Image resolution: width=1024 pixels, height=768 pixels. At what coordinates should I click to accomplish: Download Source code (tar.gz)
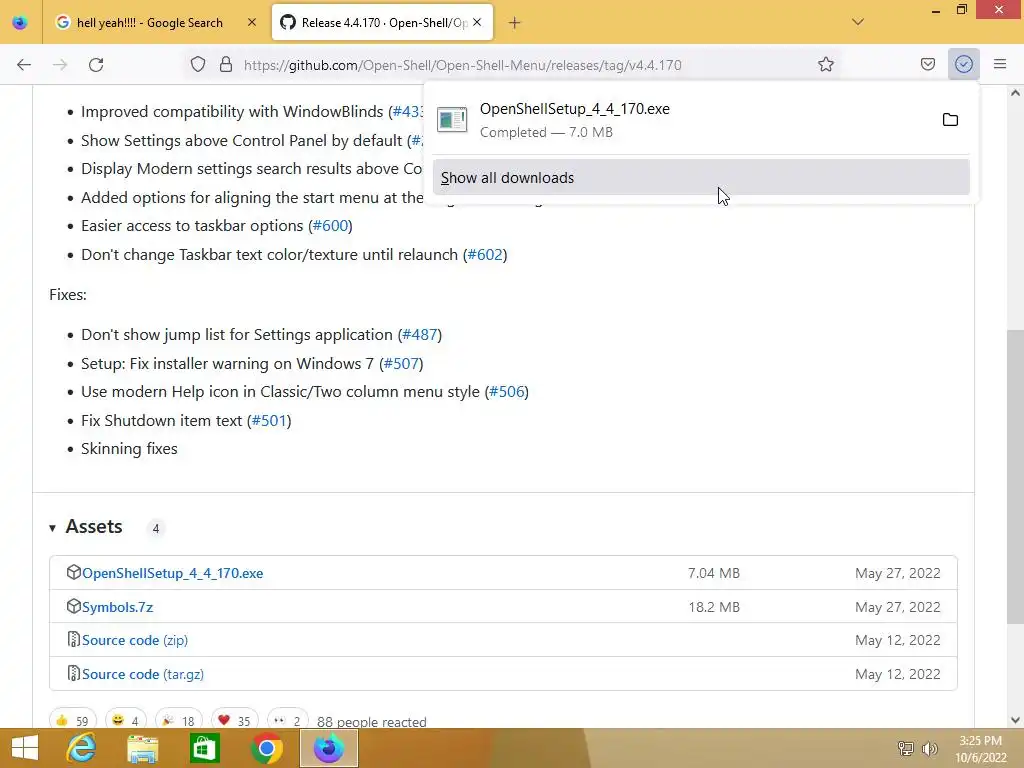tap(143, 675)
